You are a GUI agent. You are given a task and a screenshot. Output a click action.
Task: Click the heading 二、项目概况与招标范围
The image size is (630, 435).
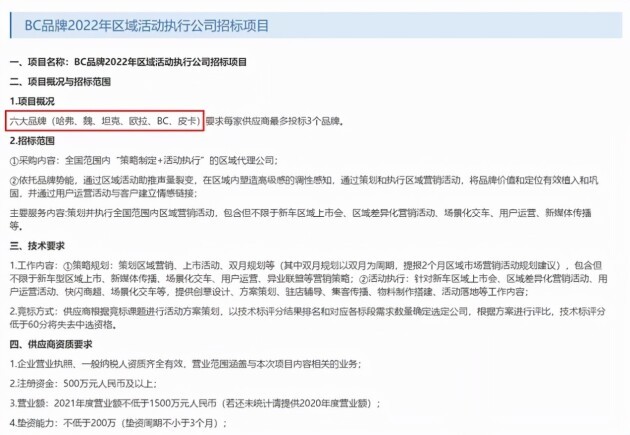[60, 82]
